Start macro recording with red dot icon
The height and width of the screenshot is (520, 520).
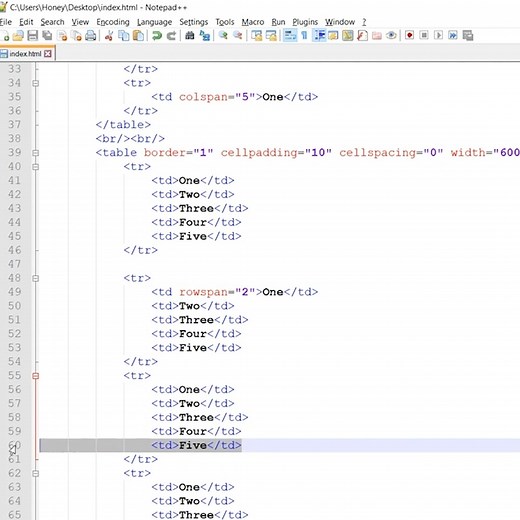click(x=410, y=35)
